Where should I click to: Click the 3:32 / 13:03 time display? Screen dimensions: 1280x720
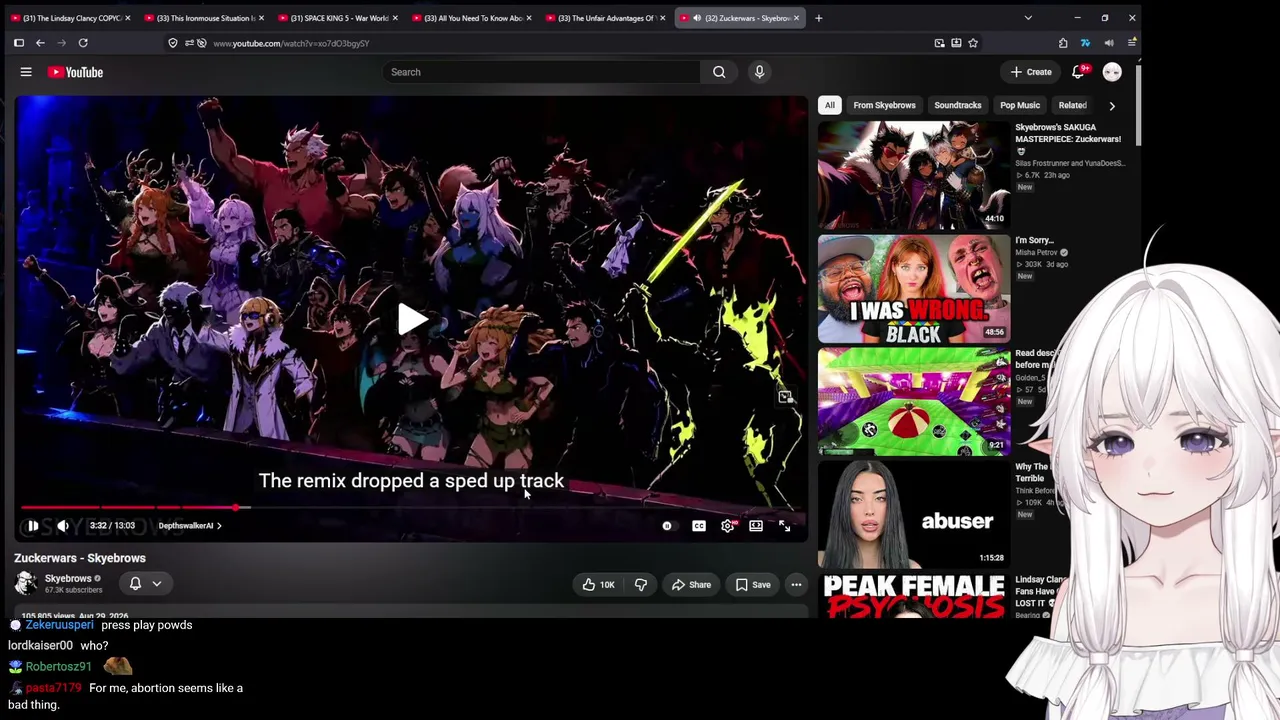(112, 526)
